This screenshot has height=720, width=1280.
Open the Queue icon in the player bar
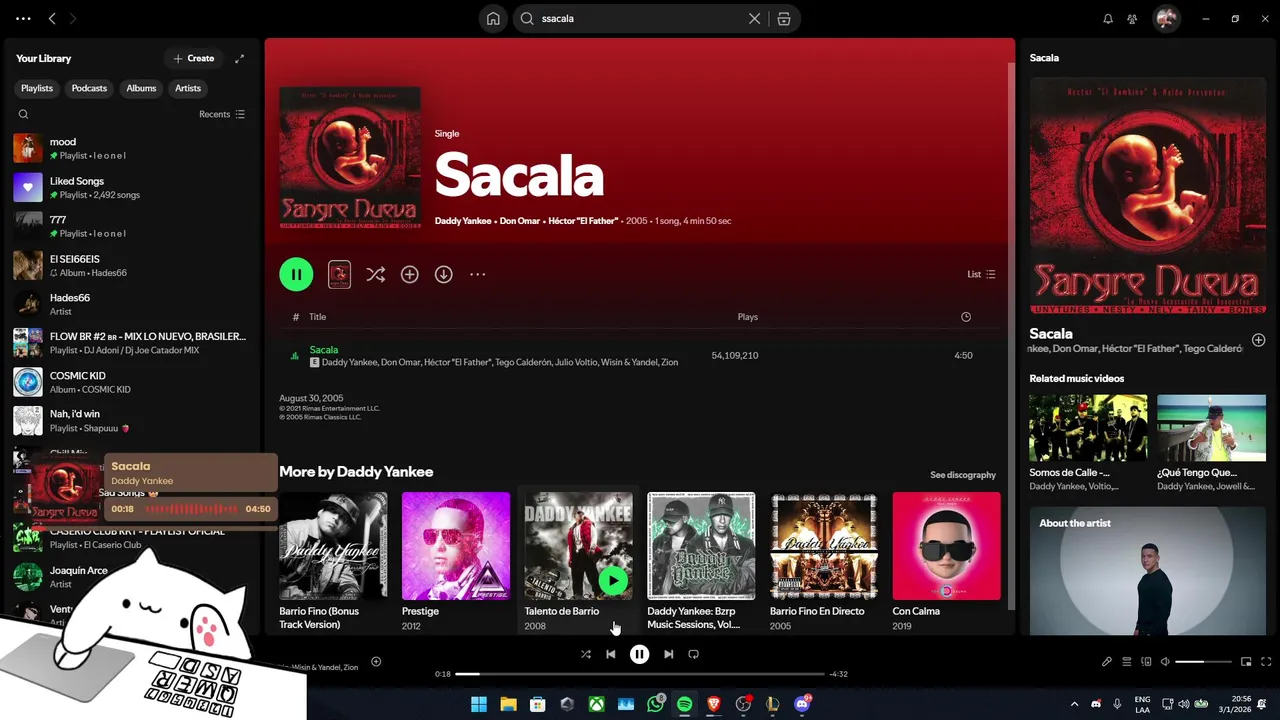tap(1126, 662)
